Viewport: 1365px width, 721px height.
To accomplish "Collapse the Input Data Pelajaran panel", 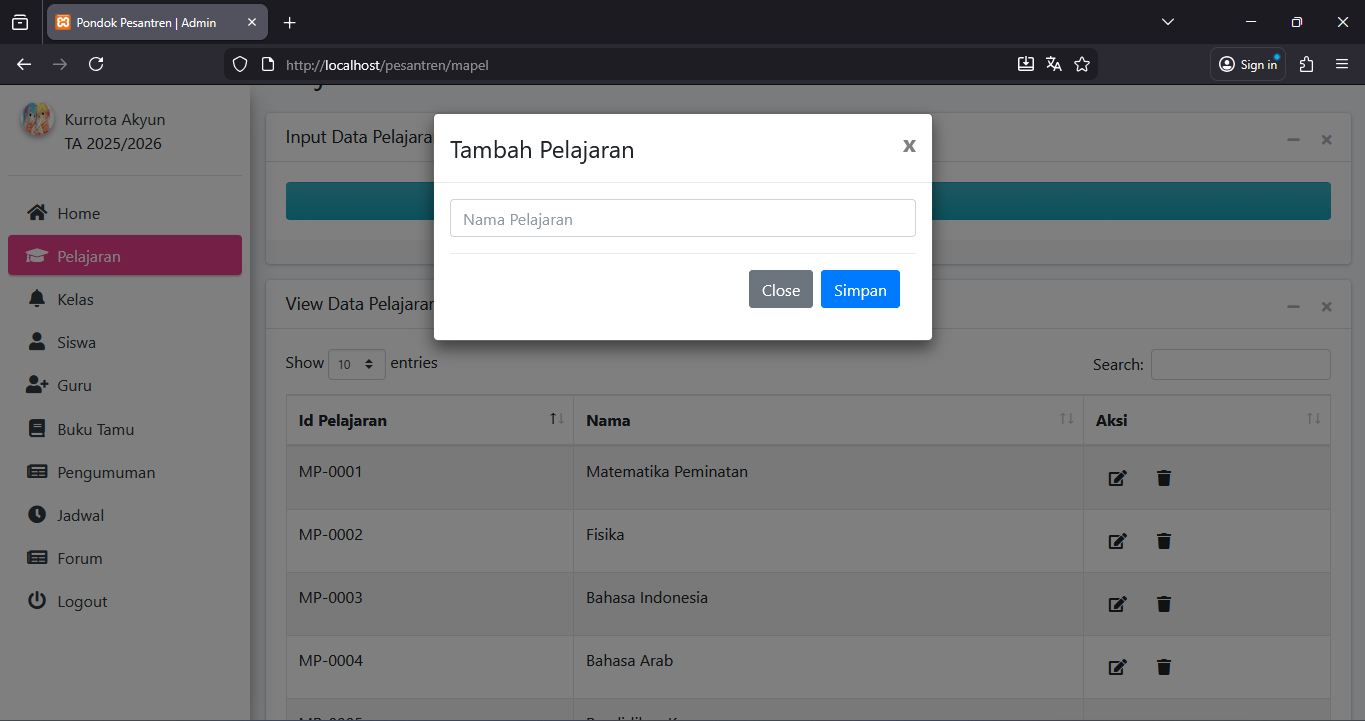I will (1293, 140).
